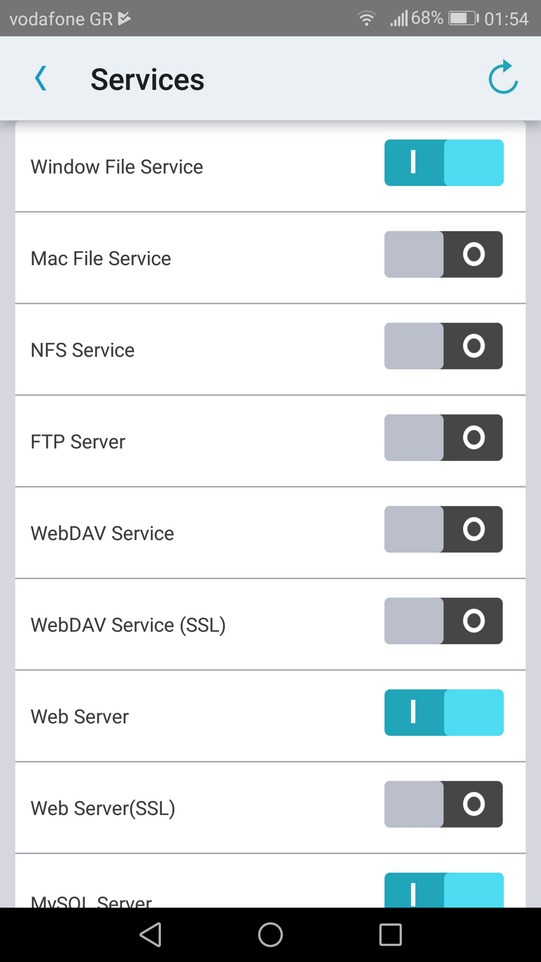Enable the WebDAV Service (SSL) toggle

[443, 621]
